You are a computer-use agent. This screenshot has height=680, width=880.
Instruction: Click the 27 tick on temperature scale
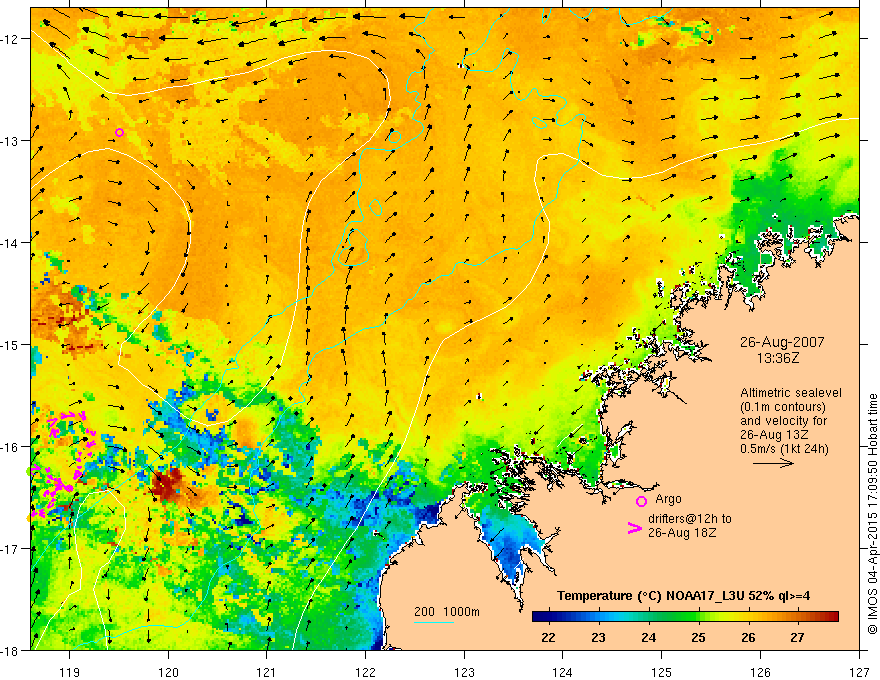tap(798, 637)
